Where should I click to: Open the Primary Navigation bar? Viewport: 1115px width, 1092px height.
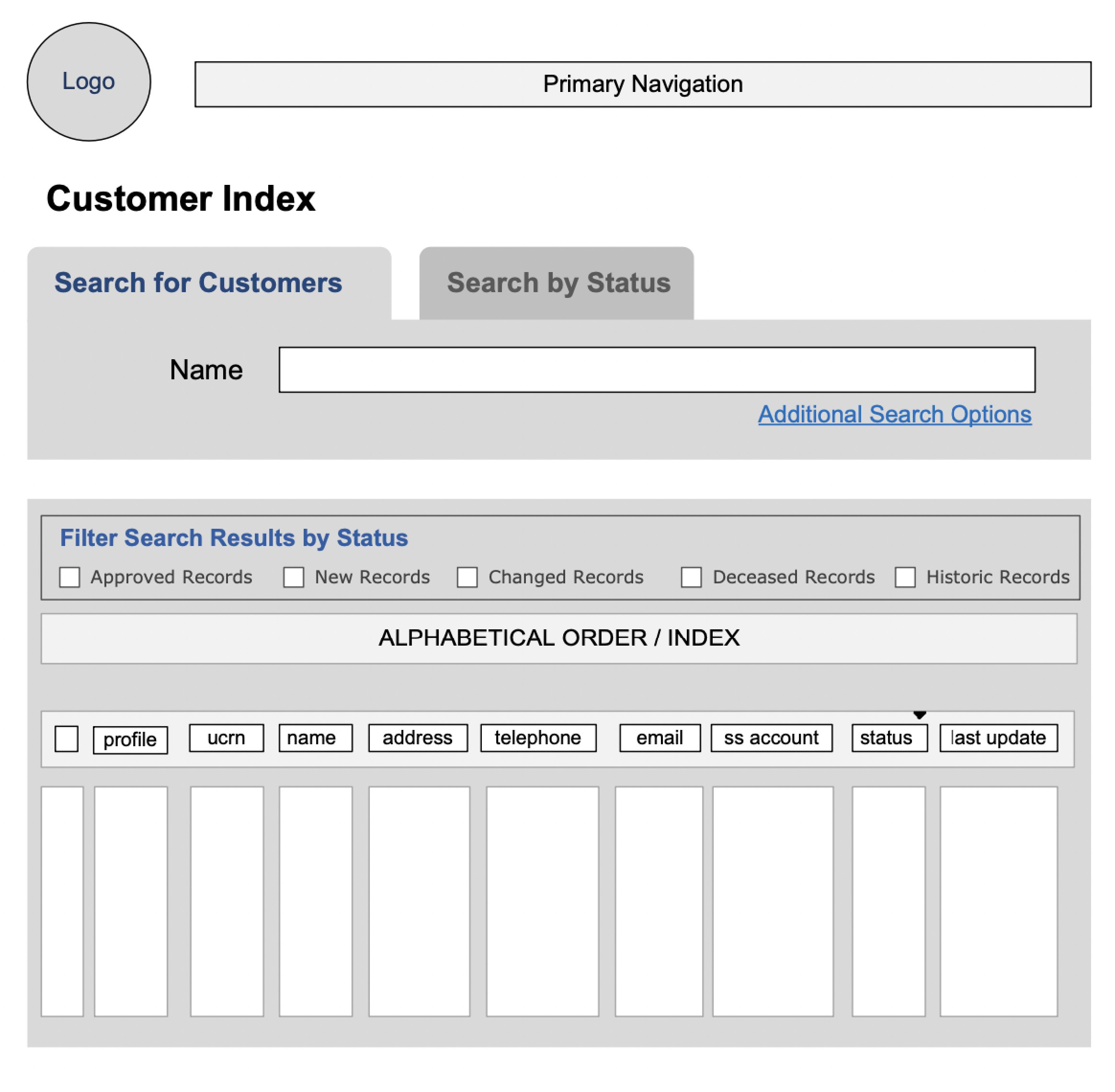643,84
